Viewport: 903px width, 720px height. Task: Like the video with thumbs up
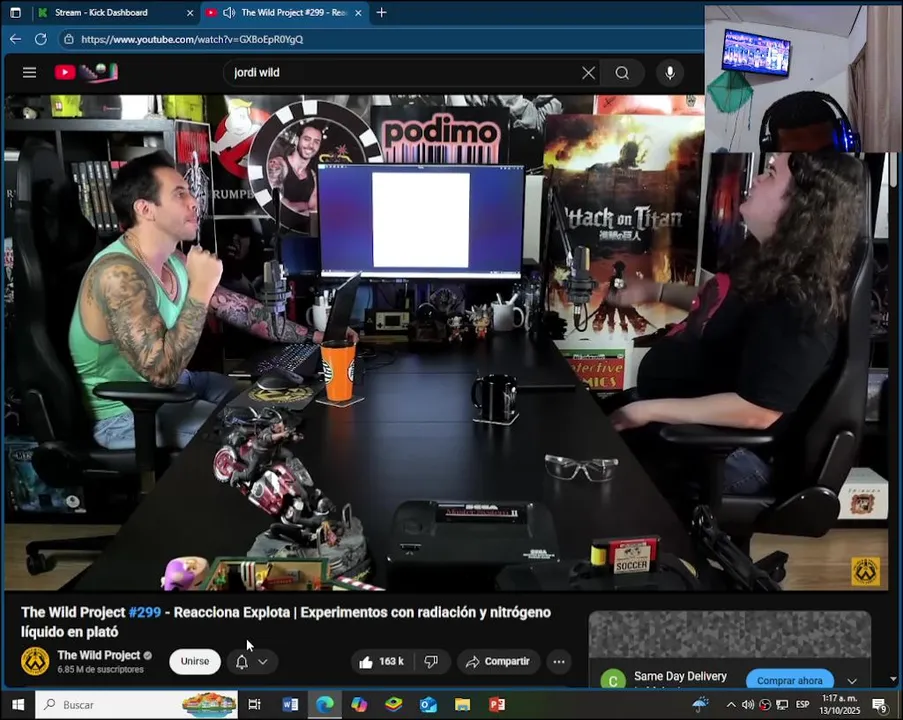point(381,661)
